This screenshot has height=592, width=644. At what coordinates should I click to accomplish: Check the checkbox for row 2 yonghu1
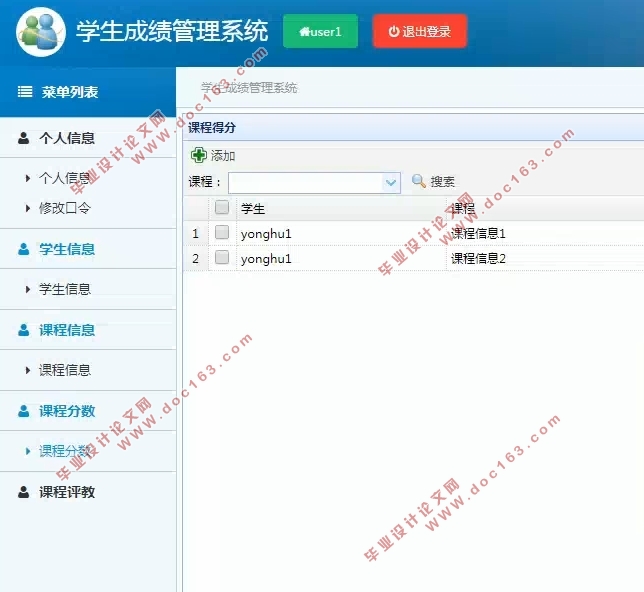pos(222,257)
